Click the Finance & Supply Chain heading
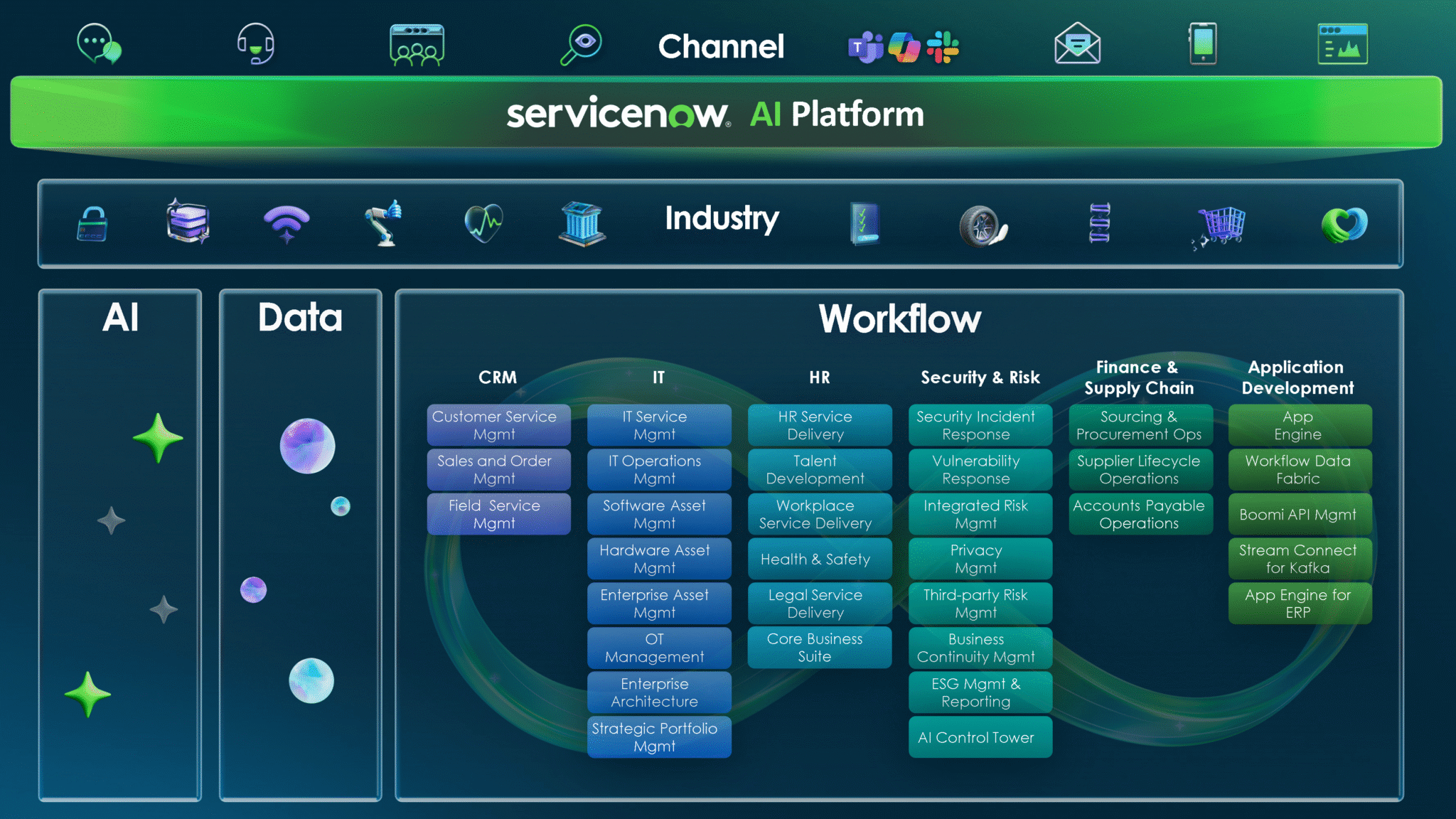1456x819 pixels. (1139, 378)
